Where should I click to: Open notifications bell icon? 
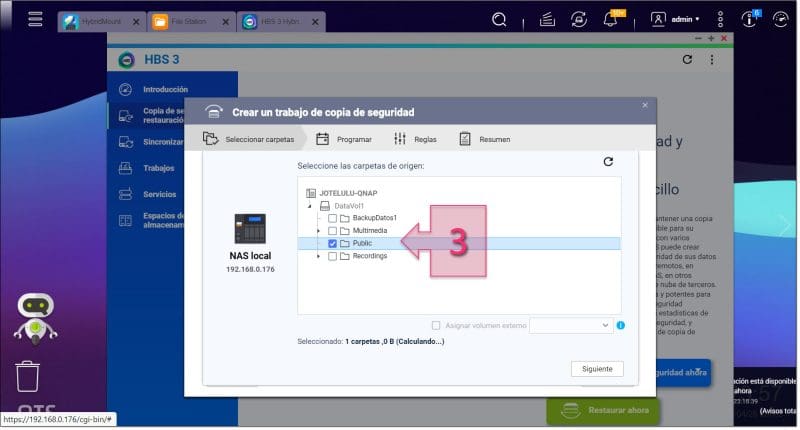pyautogui.click(x=611, y=20)
